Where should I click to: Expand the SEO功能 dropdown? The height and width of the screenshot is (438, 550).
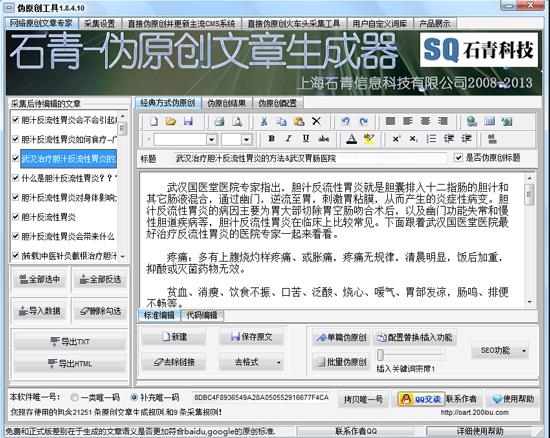click(524, 350)
